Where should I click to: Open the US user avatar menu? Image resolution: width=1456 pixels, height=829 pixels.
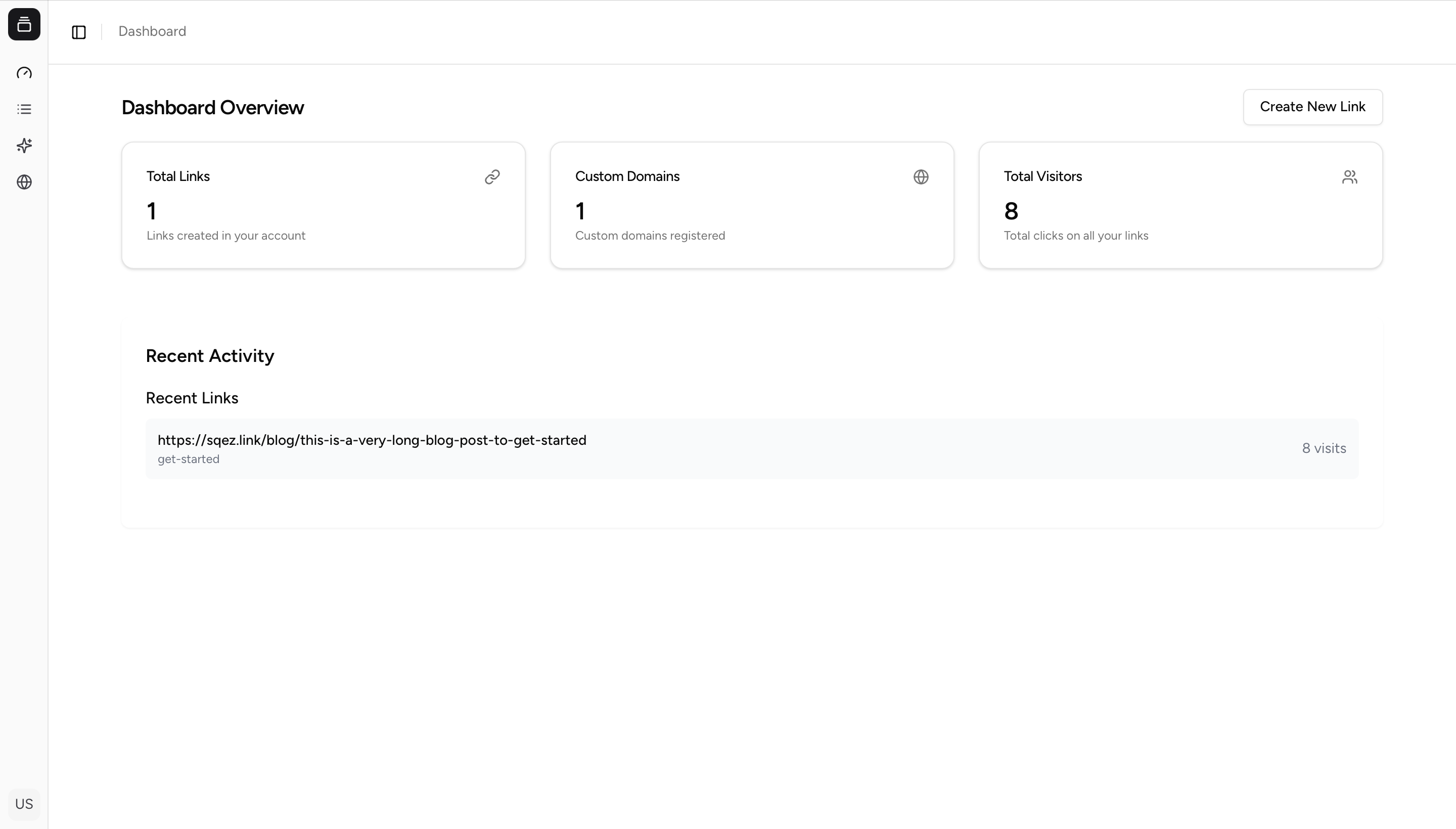pos(24,803)
